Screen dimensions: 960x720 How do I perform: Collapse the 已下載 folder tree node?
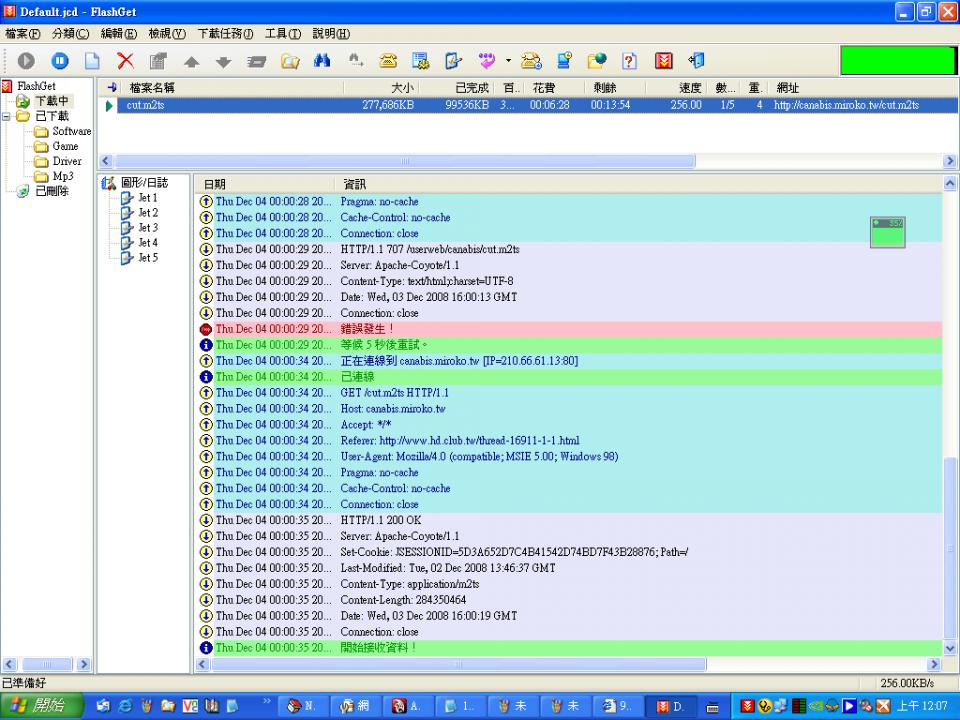tap(8, 116)
